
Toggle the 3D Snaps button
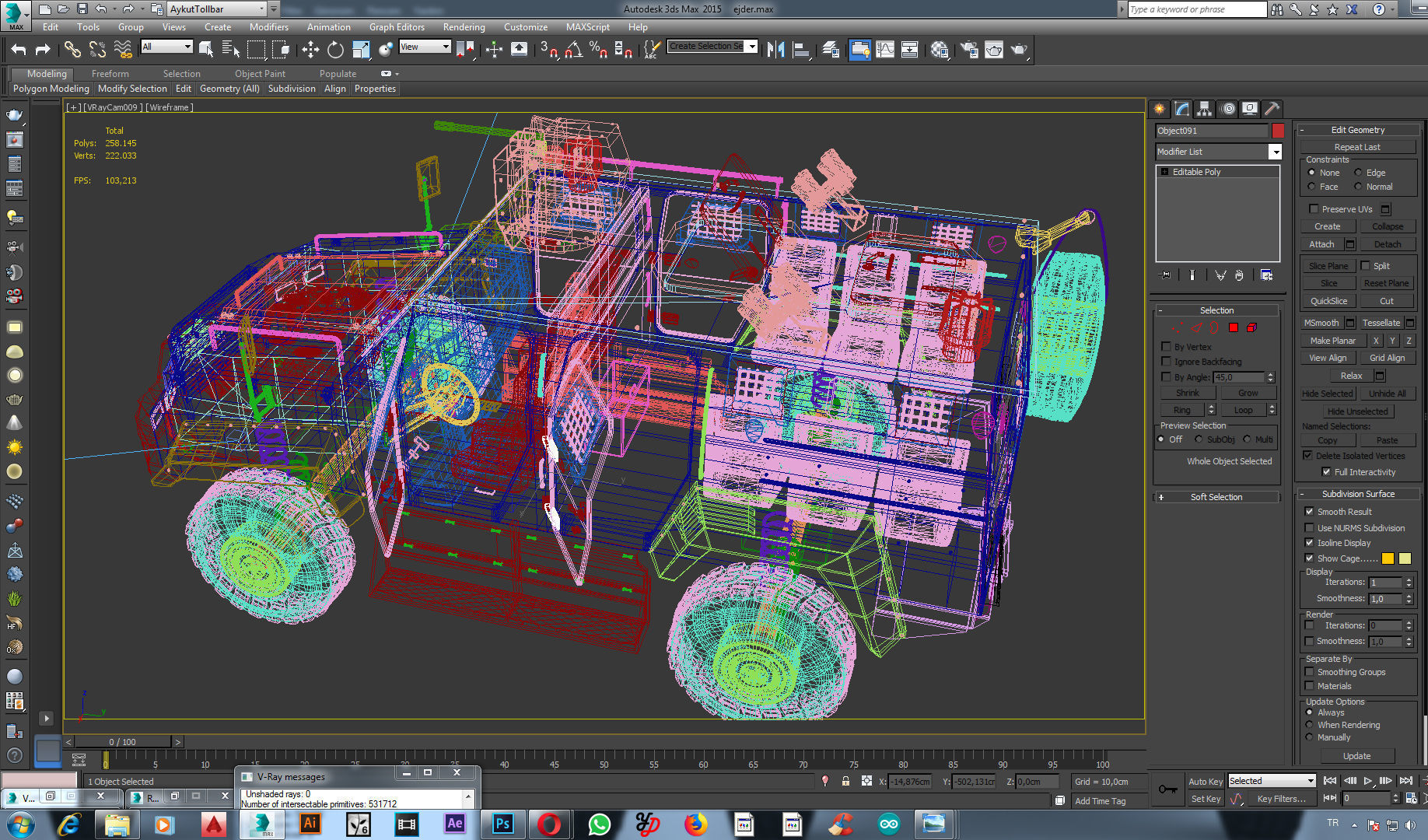[549, 50]
